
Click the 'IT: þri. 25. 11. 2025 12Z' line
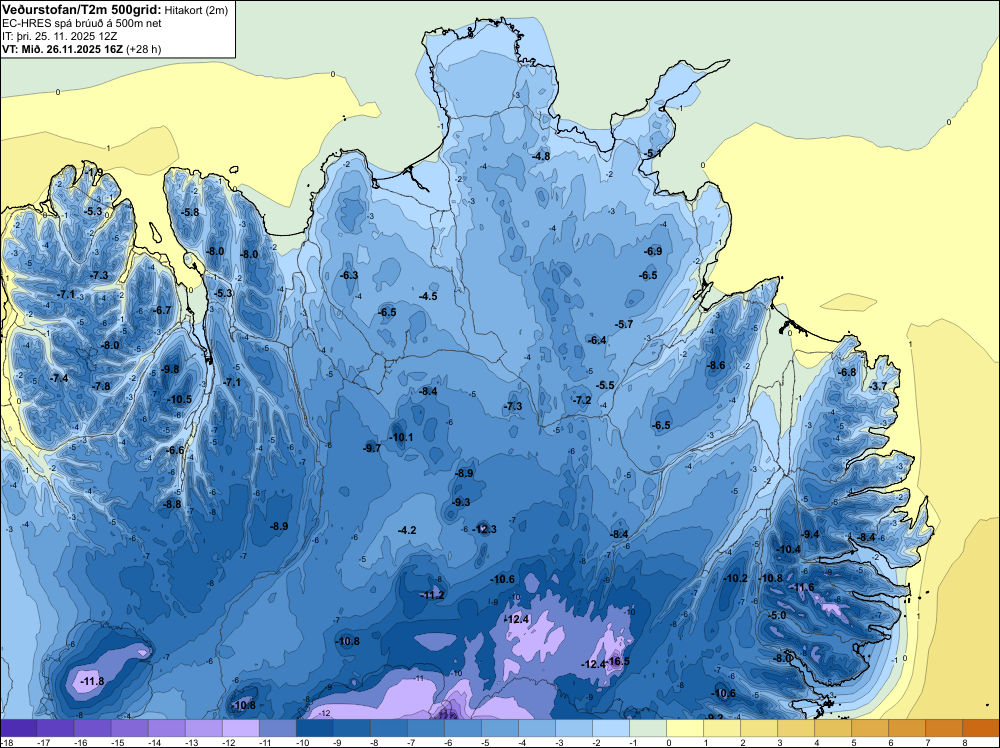(x=59, y=36)
